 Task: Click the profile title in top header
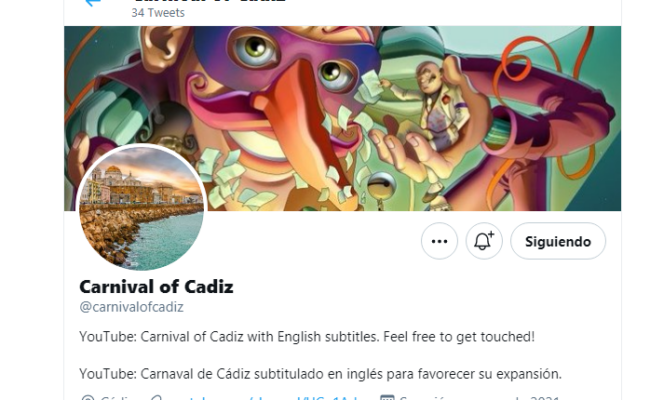(209, 1)
